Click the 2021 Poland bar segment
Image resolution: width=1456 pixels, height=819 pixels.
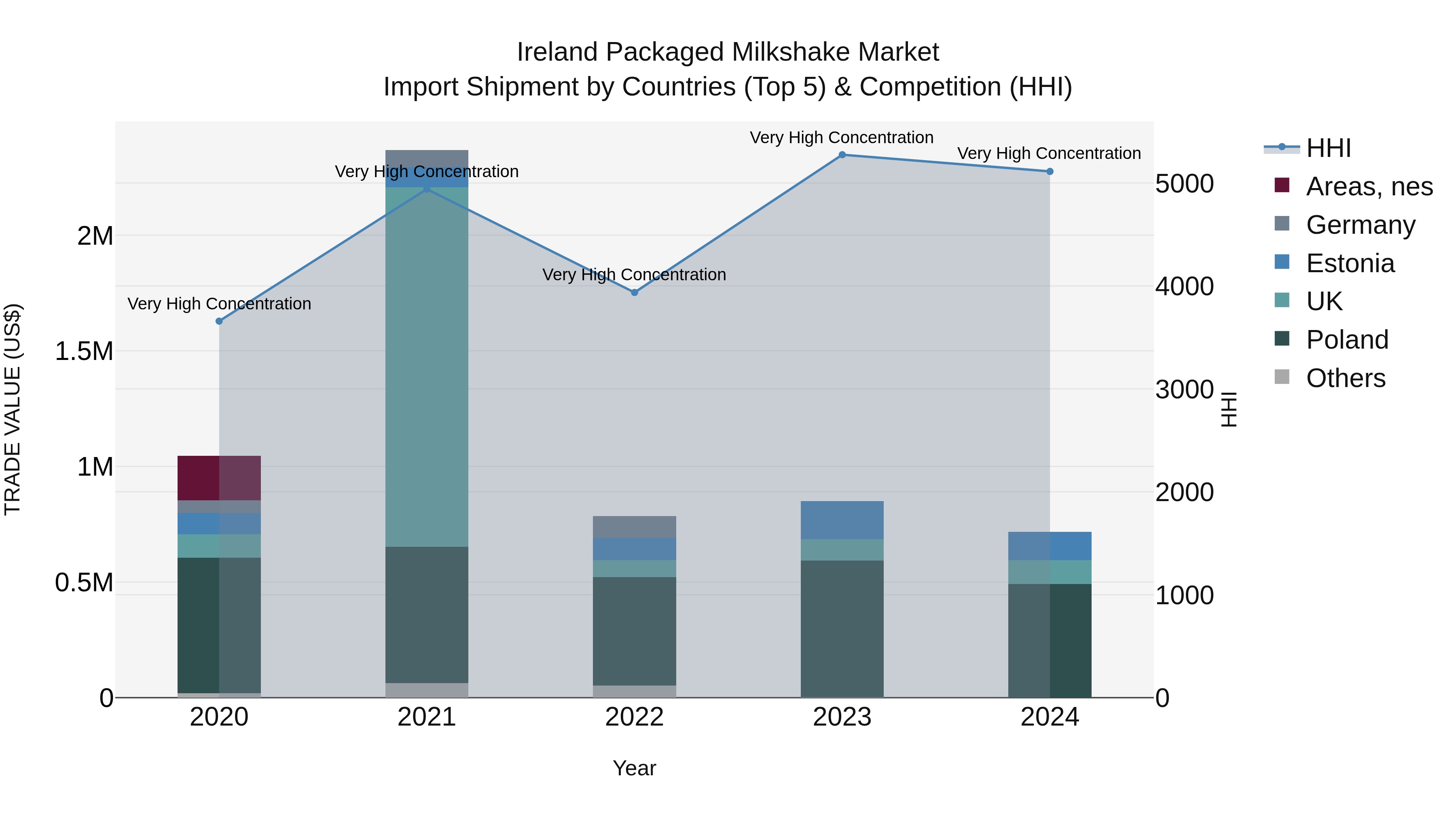pos(427,615)
